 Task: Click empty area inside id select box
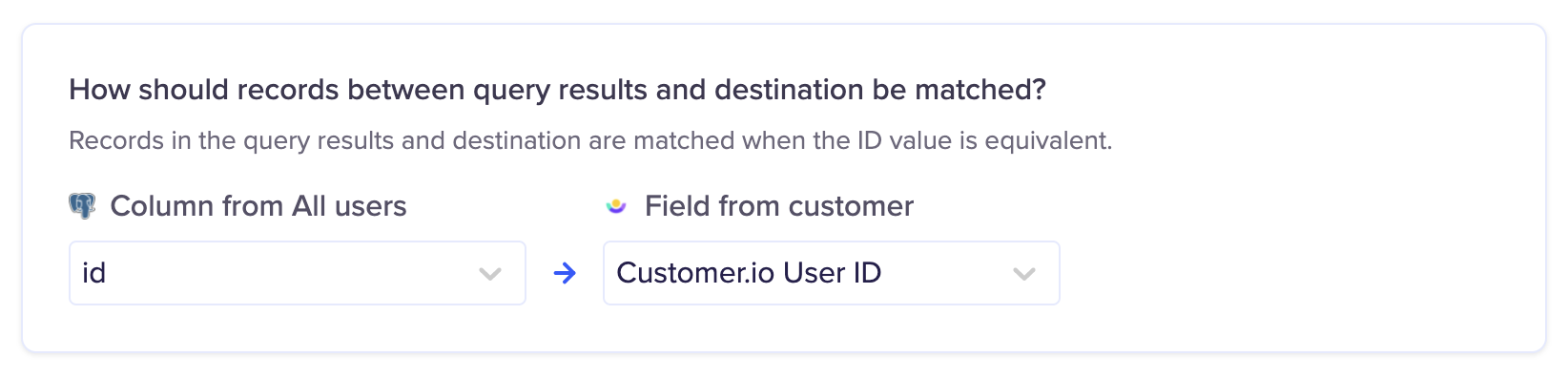pyautogui.click(x=286, y=274)
